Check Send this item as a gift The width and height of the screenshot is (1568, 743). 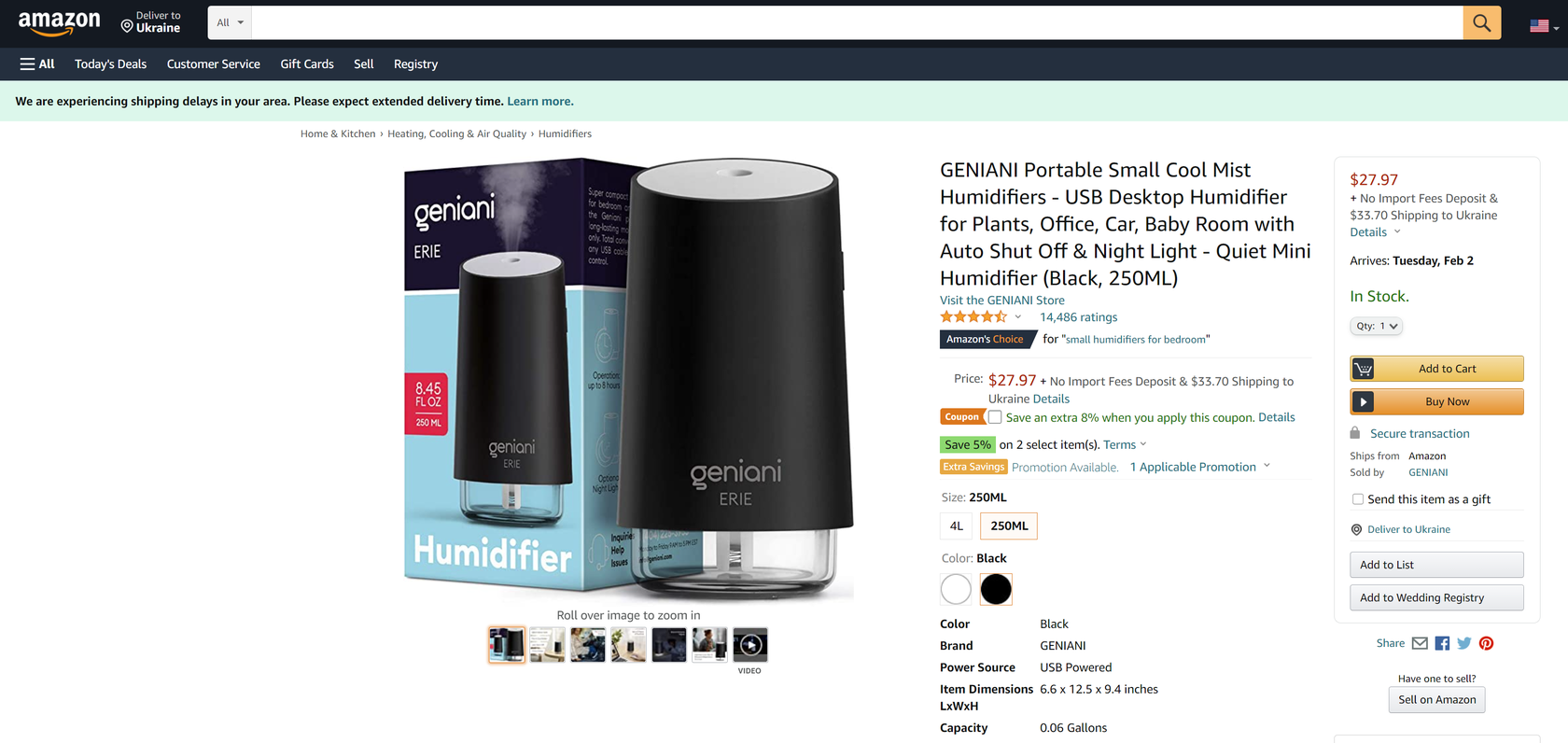(x=1358, y=499)
